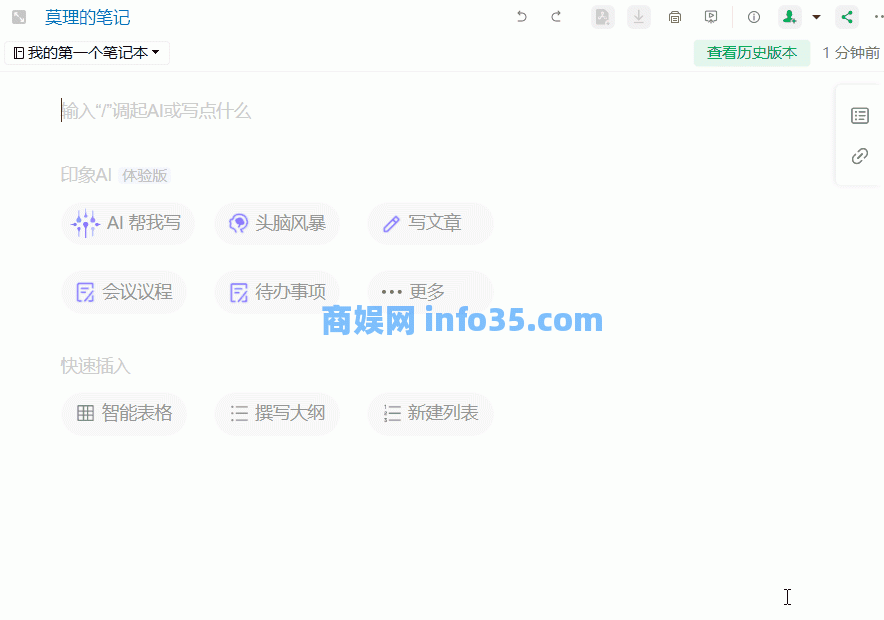Viewport: 884px width, 620px height.
Task: Open note info icon
Action: [754, 17]
